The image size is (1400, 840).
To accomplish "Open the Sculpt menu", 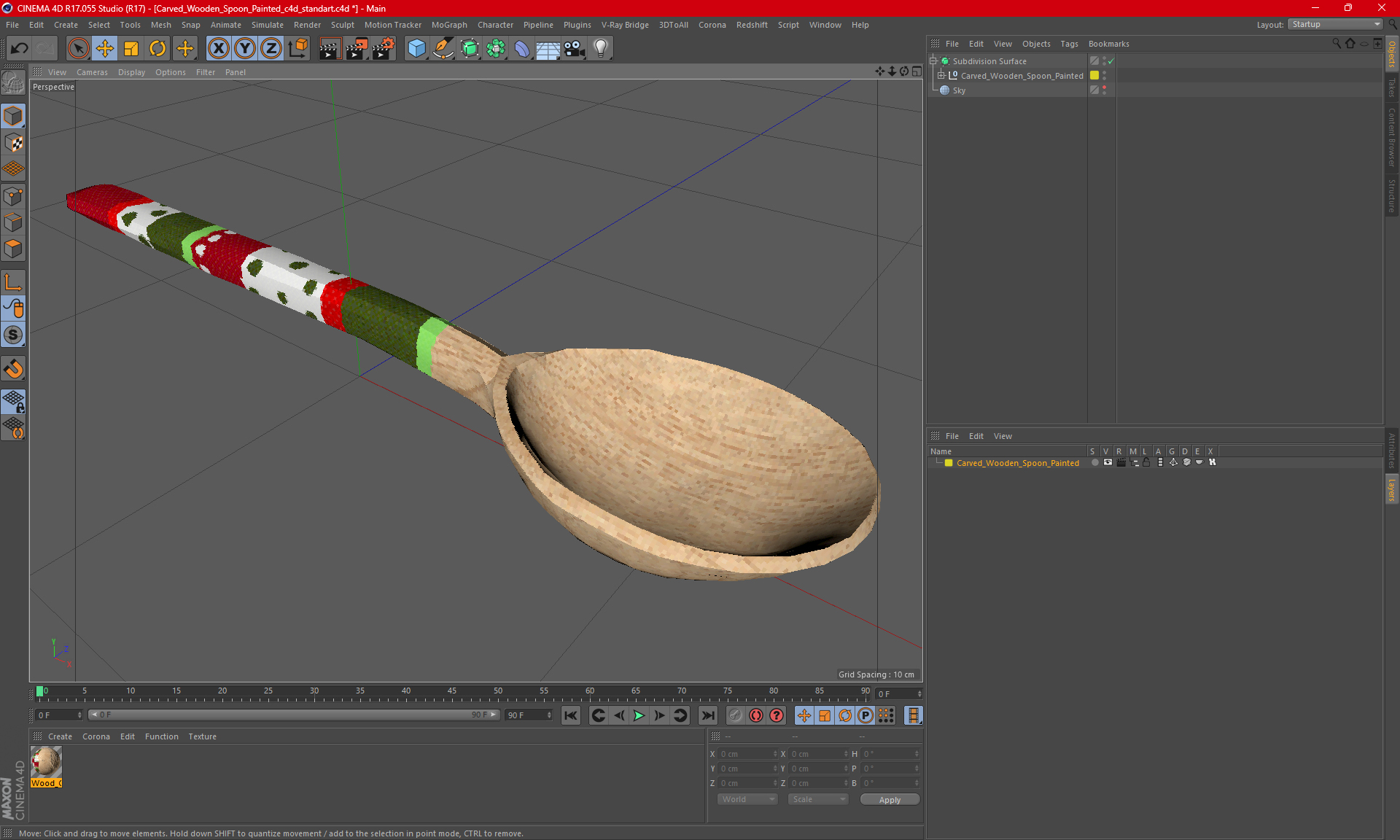I will click(x=342, y=25).
